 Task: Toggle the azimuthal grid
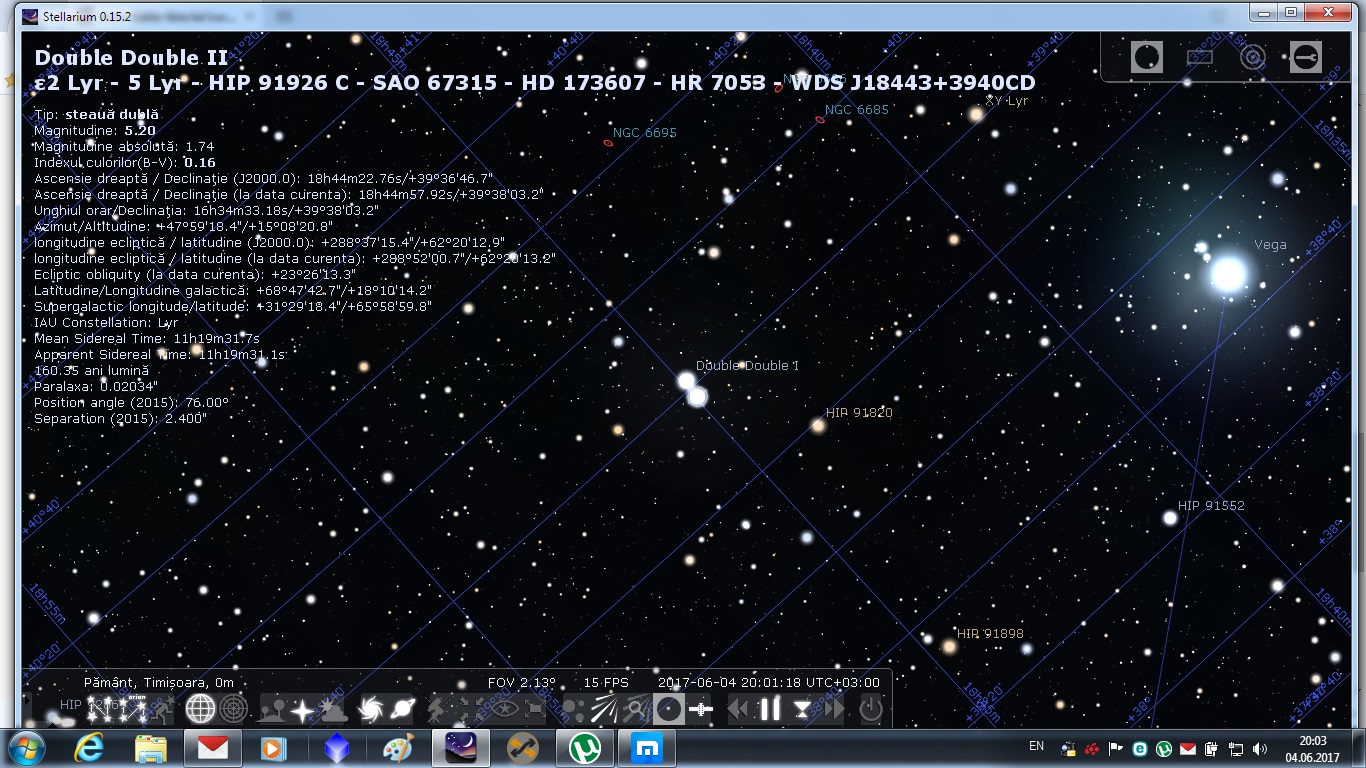coord(233,709)
